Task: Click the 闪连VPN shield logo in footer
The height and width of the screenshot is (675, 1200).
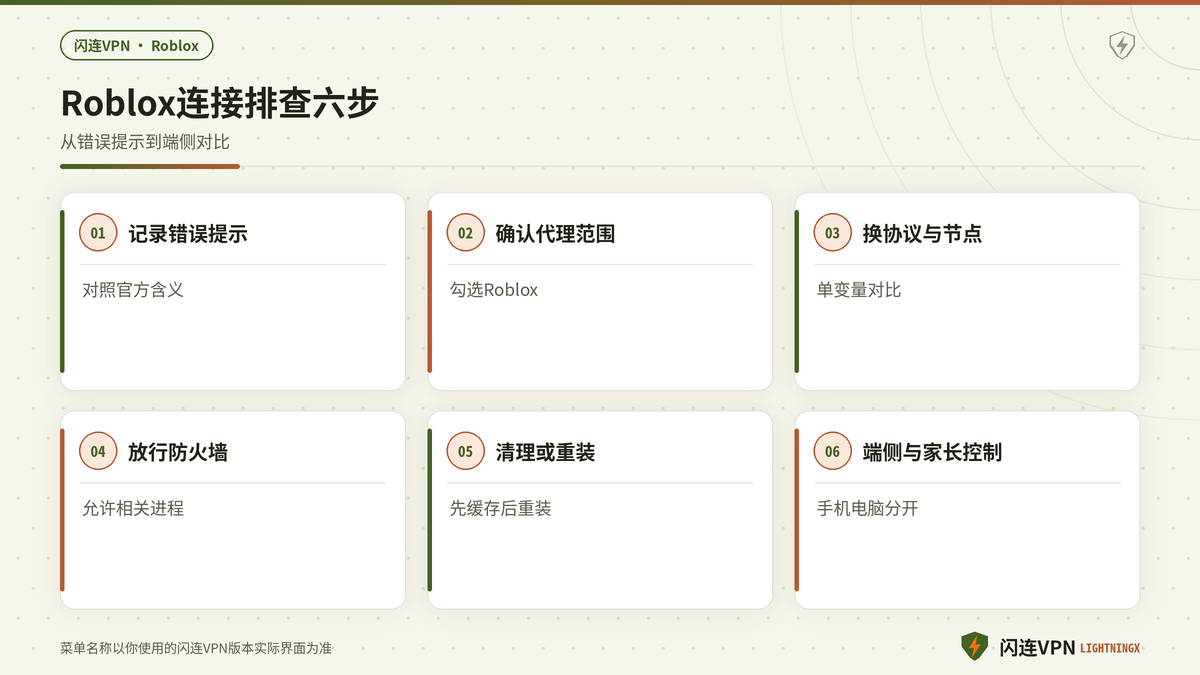Action: (974, 647)
